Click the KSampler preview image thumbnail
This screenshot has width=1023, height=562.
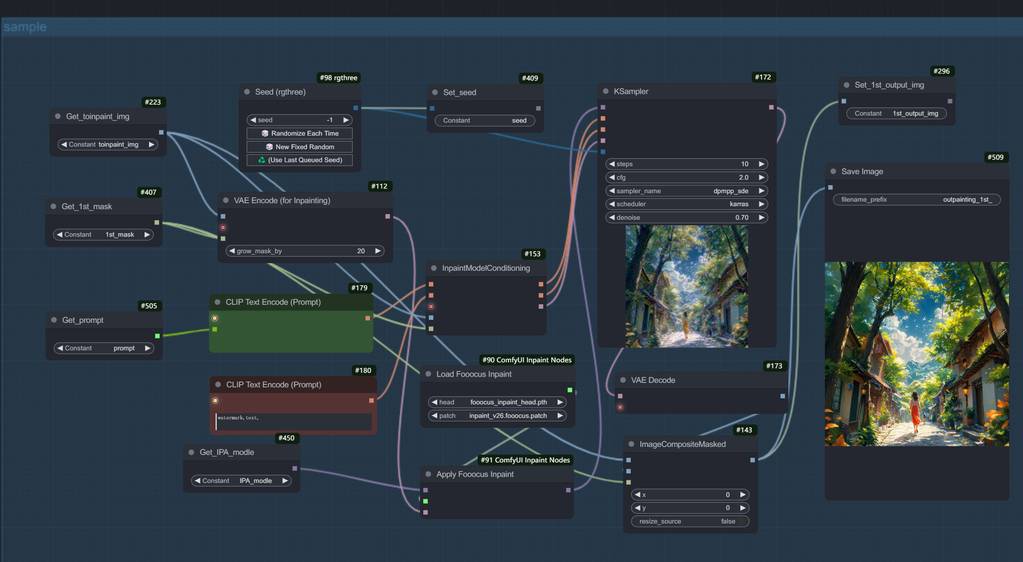coord(687,286)
